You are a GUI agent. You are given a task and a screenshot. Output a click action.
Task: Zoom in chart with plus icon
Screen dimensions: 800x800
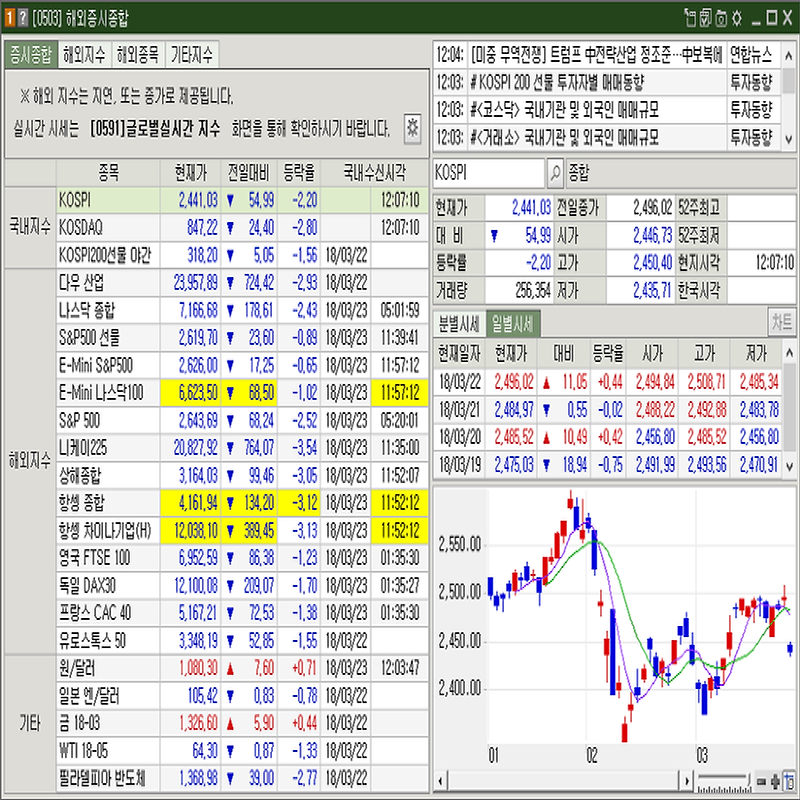click(776, 780)
